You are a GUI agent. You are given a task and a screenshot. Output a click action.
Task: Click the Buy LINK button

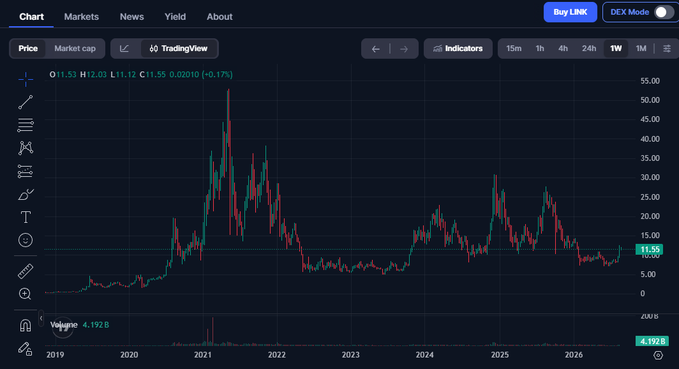coord(570,12)
